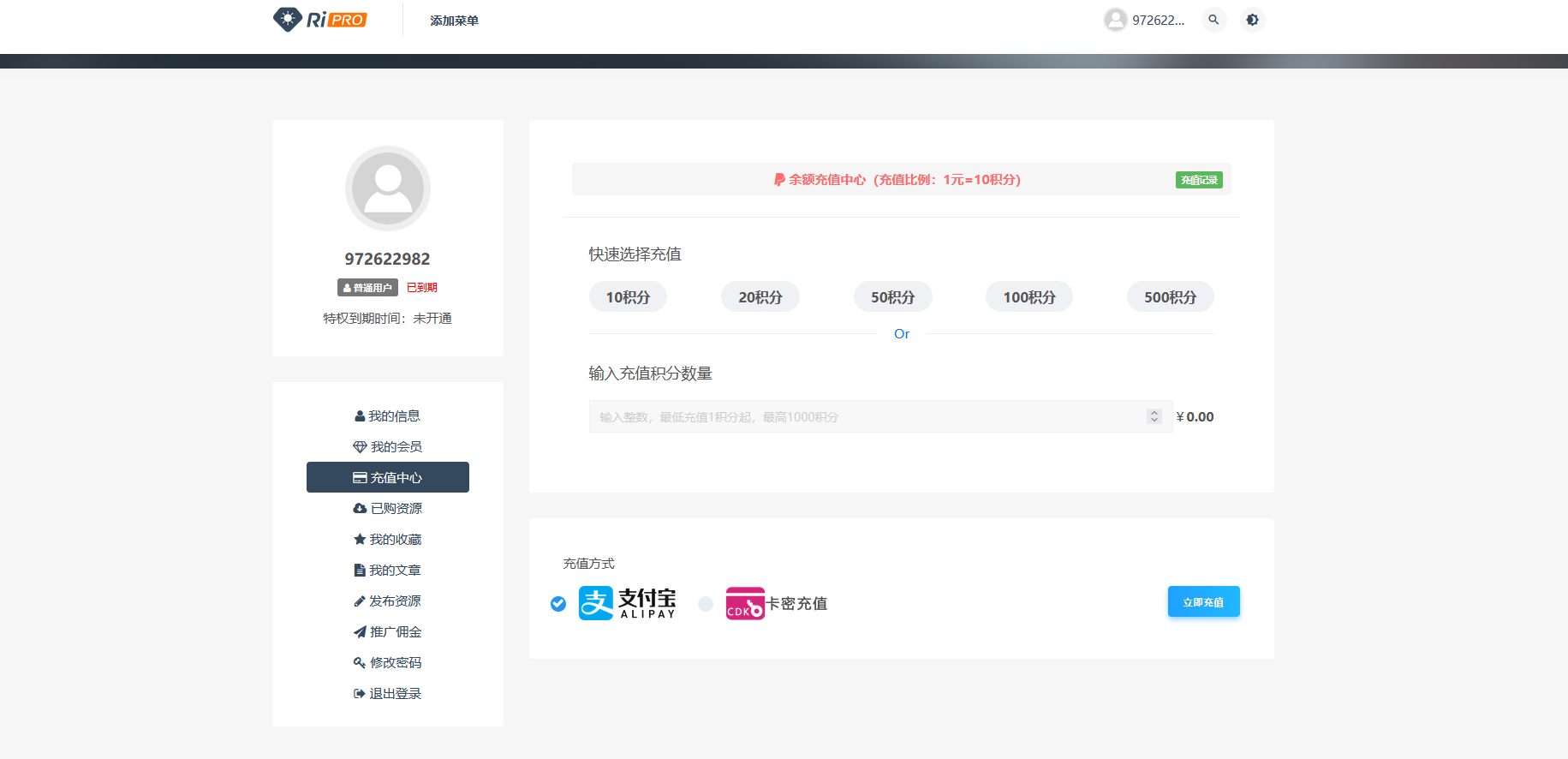Select the 卡密充值 radio option
Screen dimensions: 1568x759
tap(706, 604)
